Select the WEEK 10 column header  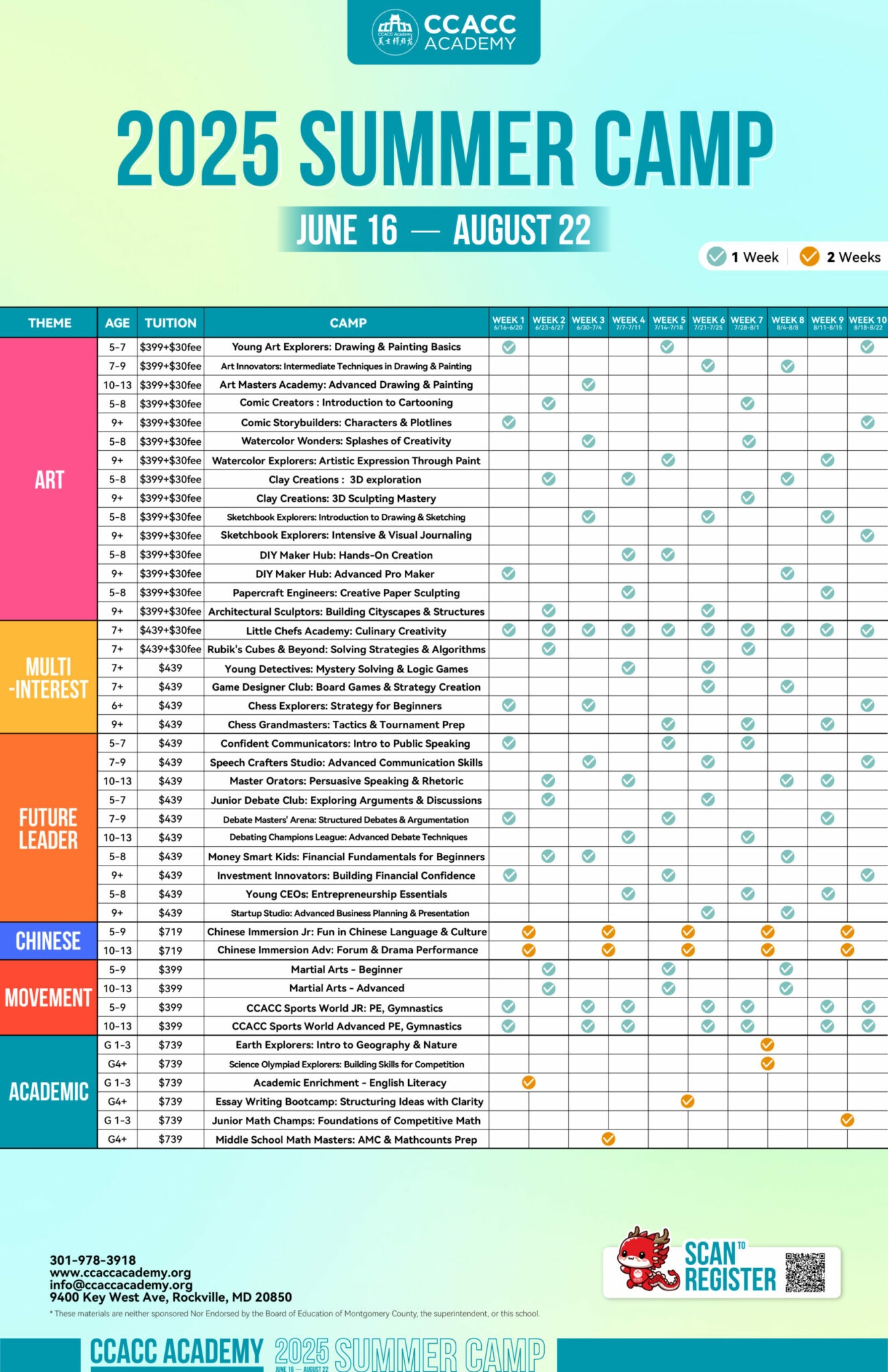(x=868, y=323)
